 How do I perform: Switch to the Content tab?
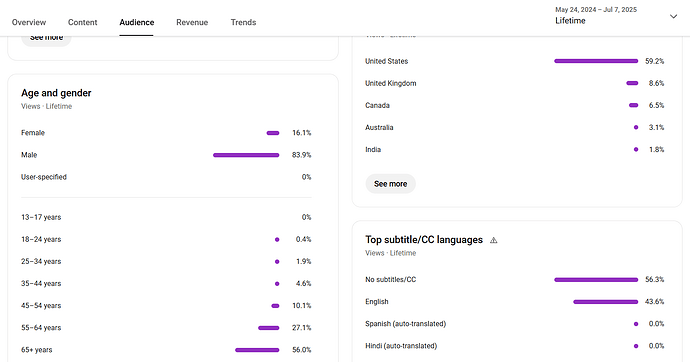[82, 22]
